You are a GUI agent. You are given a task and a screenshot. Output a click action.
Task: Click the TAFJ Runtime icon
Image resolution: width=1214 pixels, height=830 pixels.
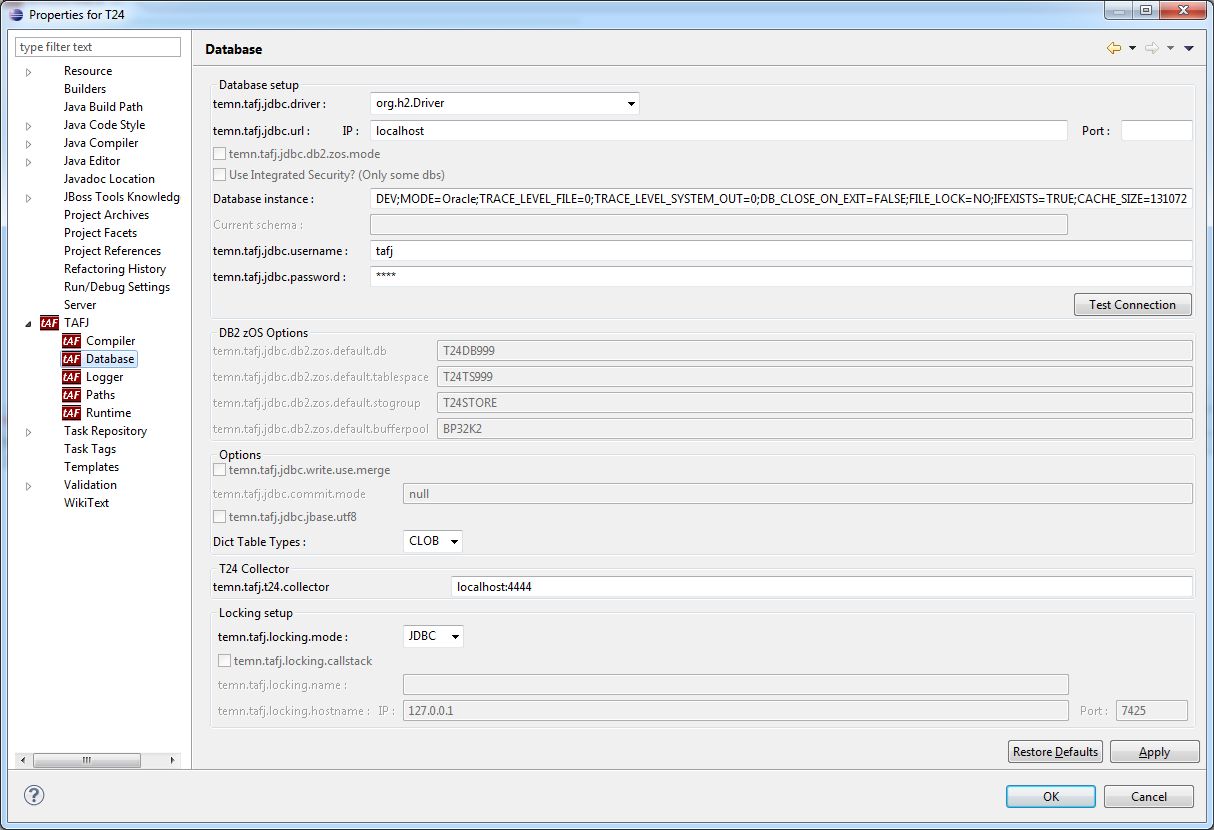coord(71,413)
